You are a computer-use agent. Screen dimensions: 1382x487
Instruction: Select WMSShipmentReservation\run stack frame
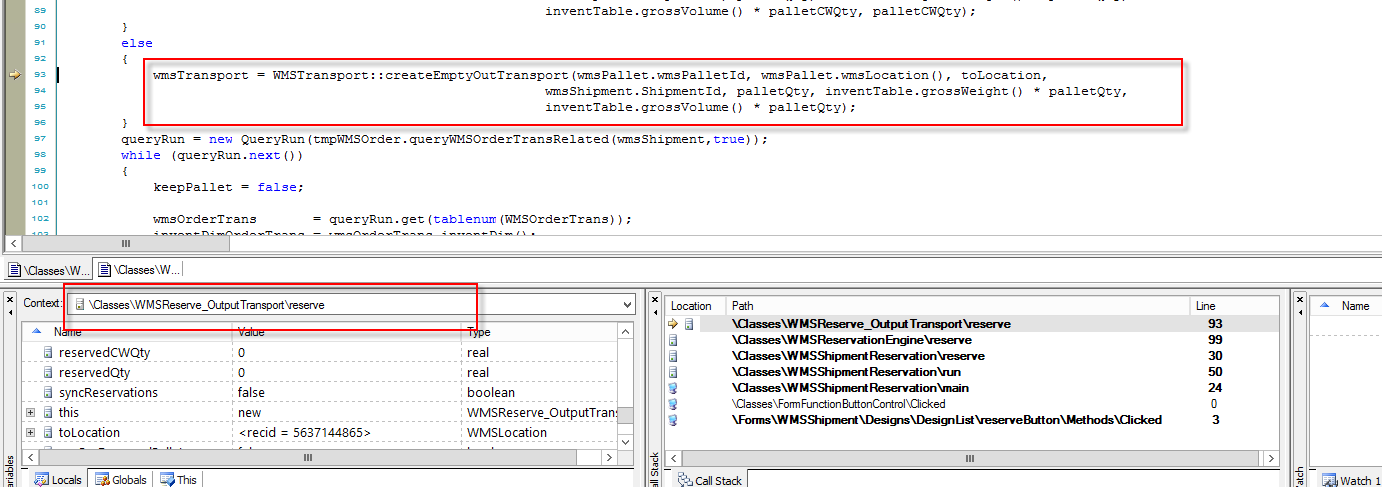click(x=857, y=372)
